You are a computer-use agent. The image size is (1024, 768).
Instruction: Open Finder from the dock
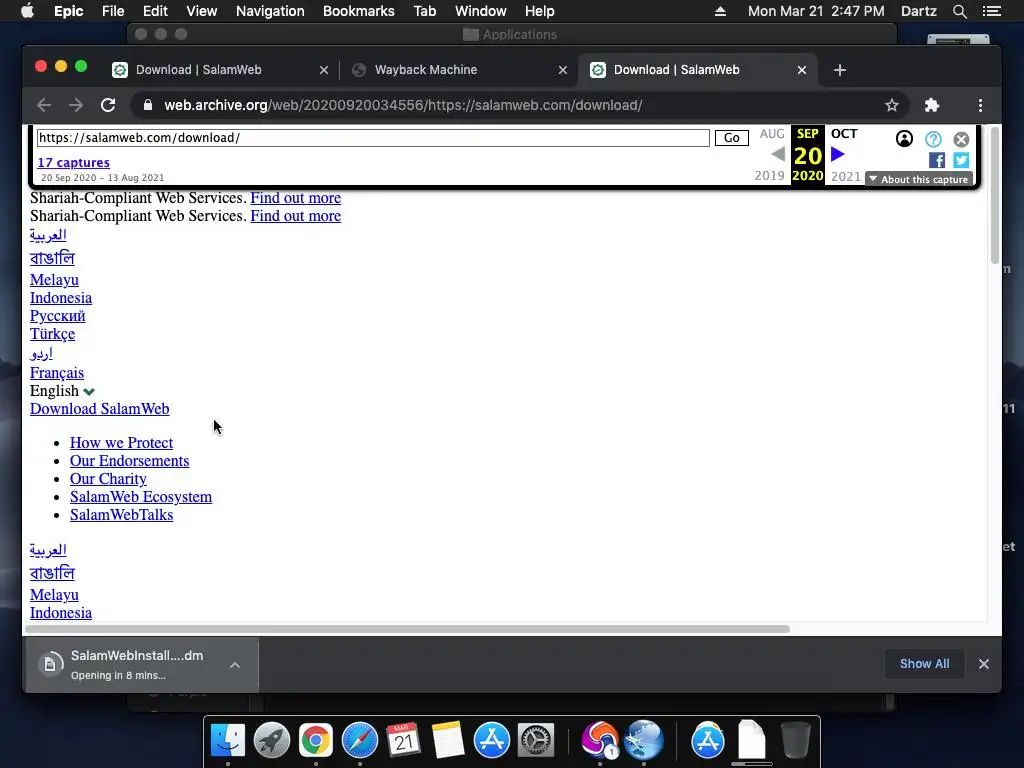tap(228, 741)
